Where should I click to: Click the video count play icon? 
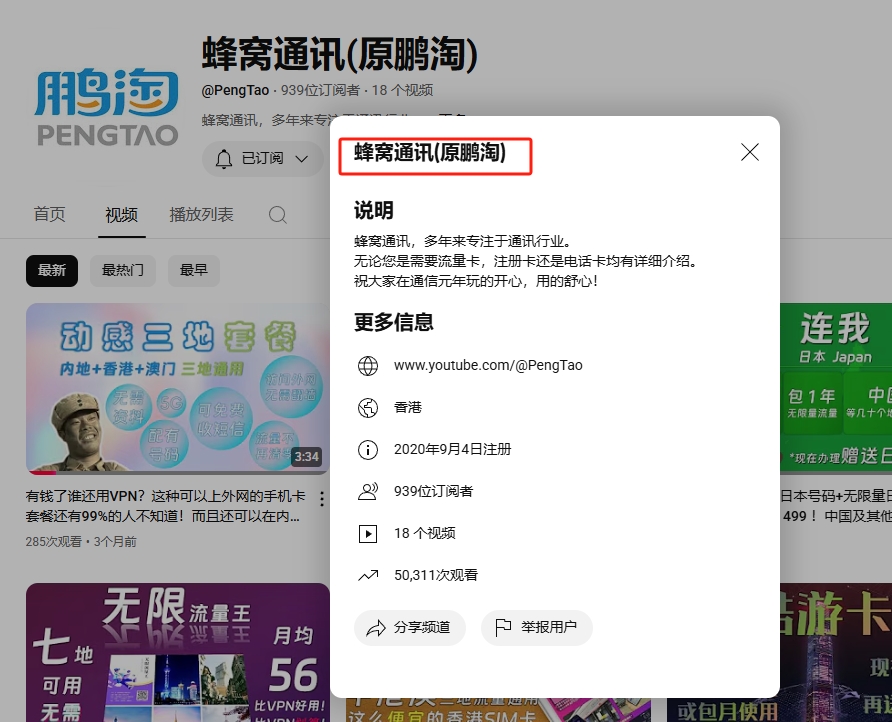(x=368, y=534)
